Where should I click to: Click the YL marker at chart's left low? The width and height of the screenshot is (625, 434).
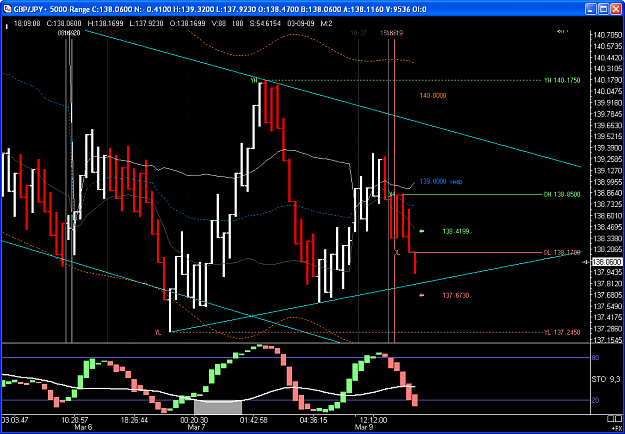(x=158, y=332)
